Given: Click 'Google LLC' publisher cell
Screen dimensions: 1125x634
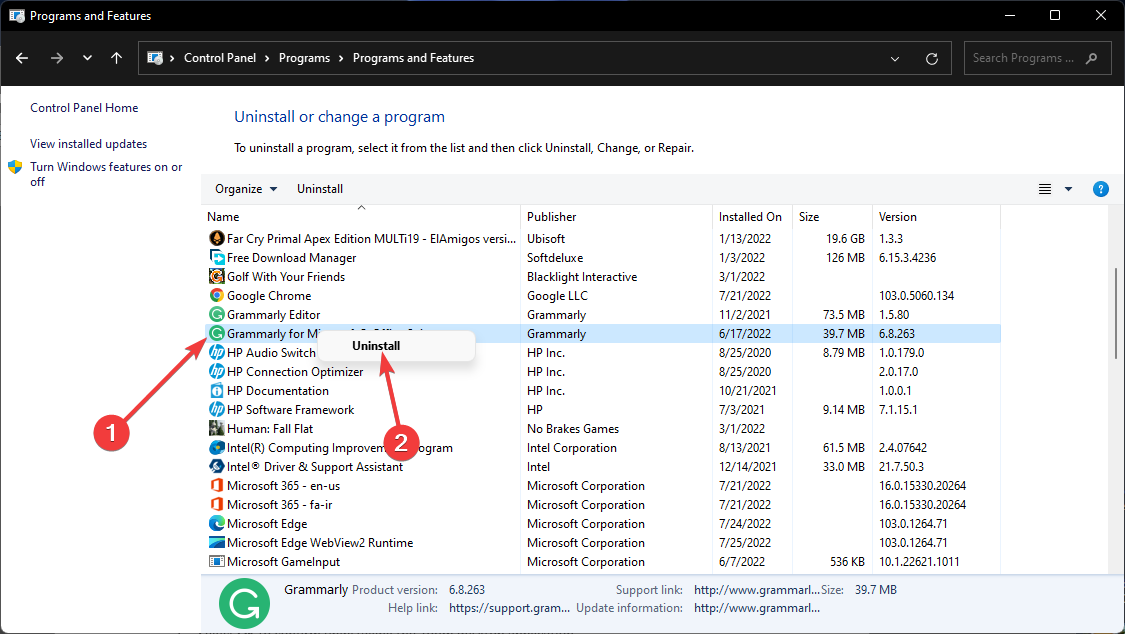Looking at the screenshot, I should pos(557,295).
